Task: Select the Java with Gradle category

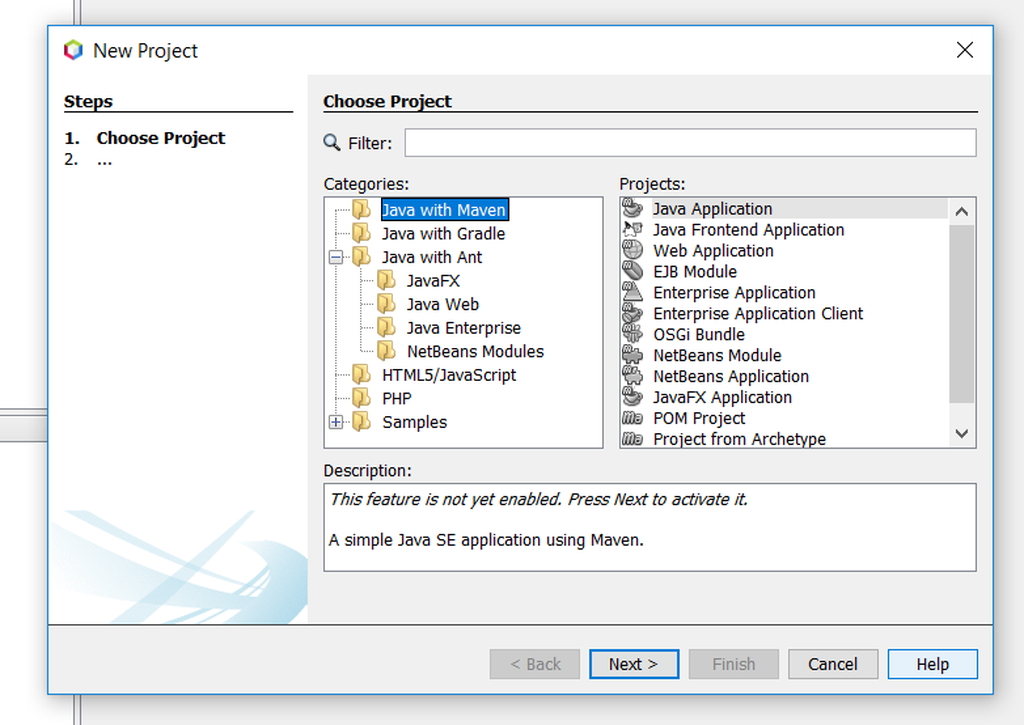Action: (x=443, y=233)
